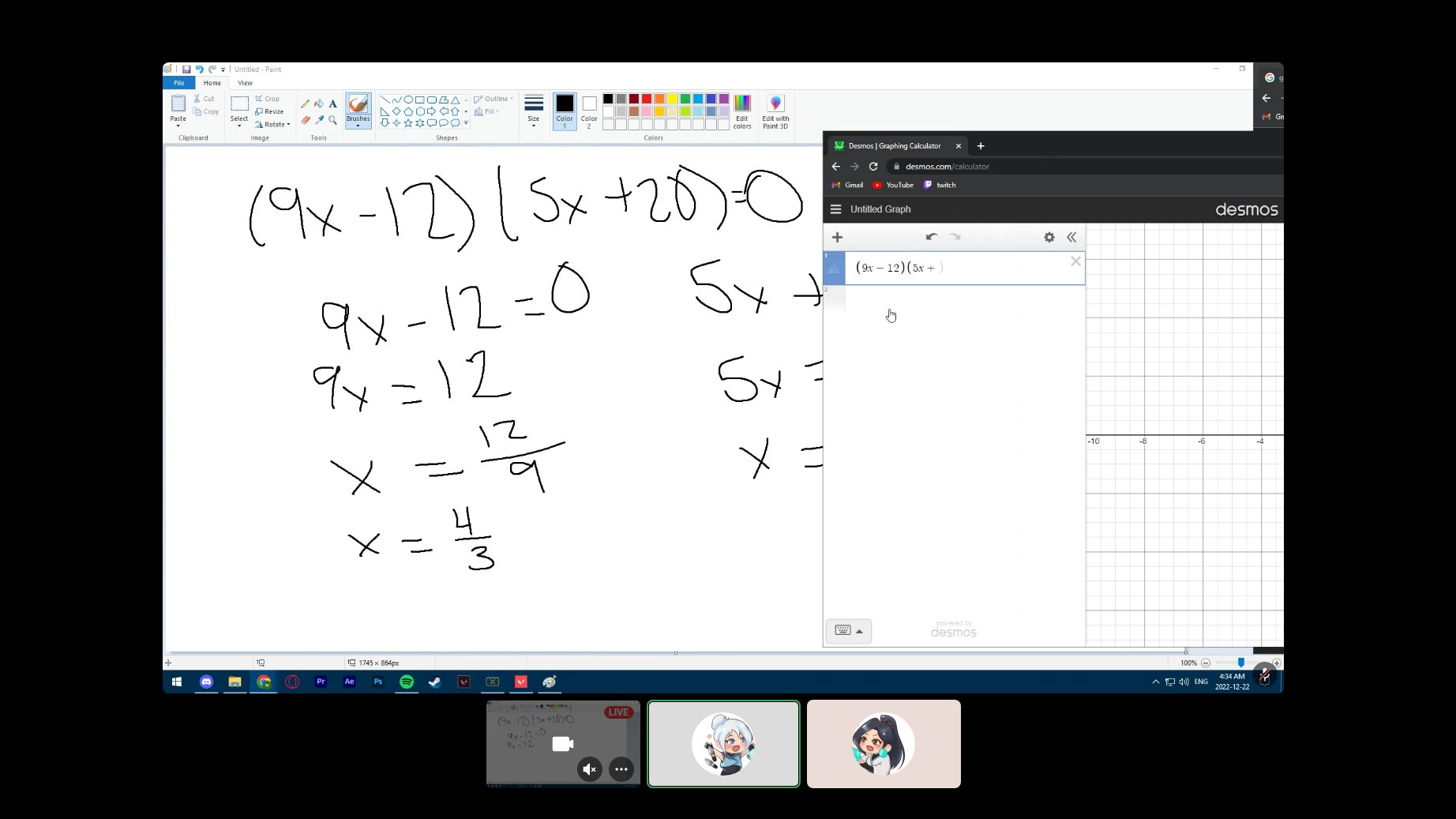Open the File menu in Paint

point(179,83)
